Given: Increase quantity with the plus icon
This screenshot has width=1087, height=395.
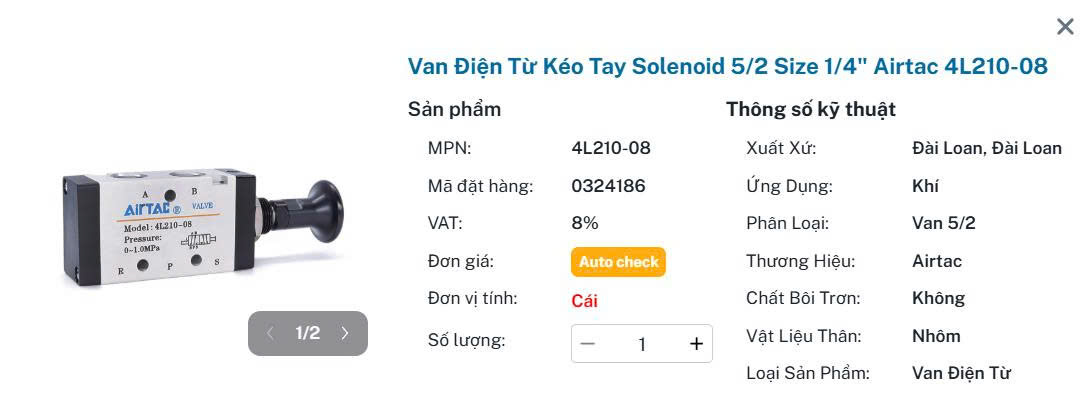Looking at the screenshot, I should pos(696,344).
